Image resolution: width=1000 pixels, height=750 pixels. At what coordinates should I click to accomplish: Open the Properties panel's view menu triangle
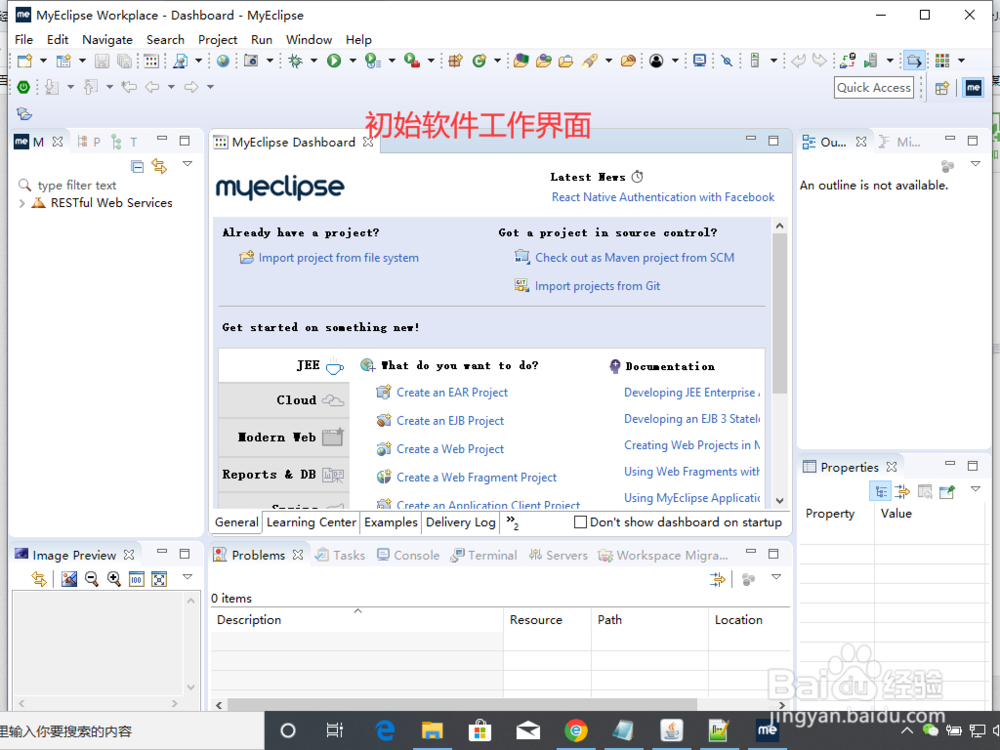[976, 489]
